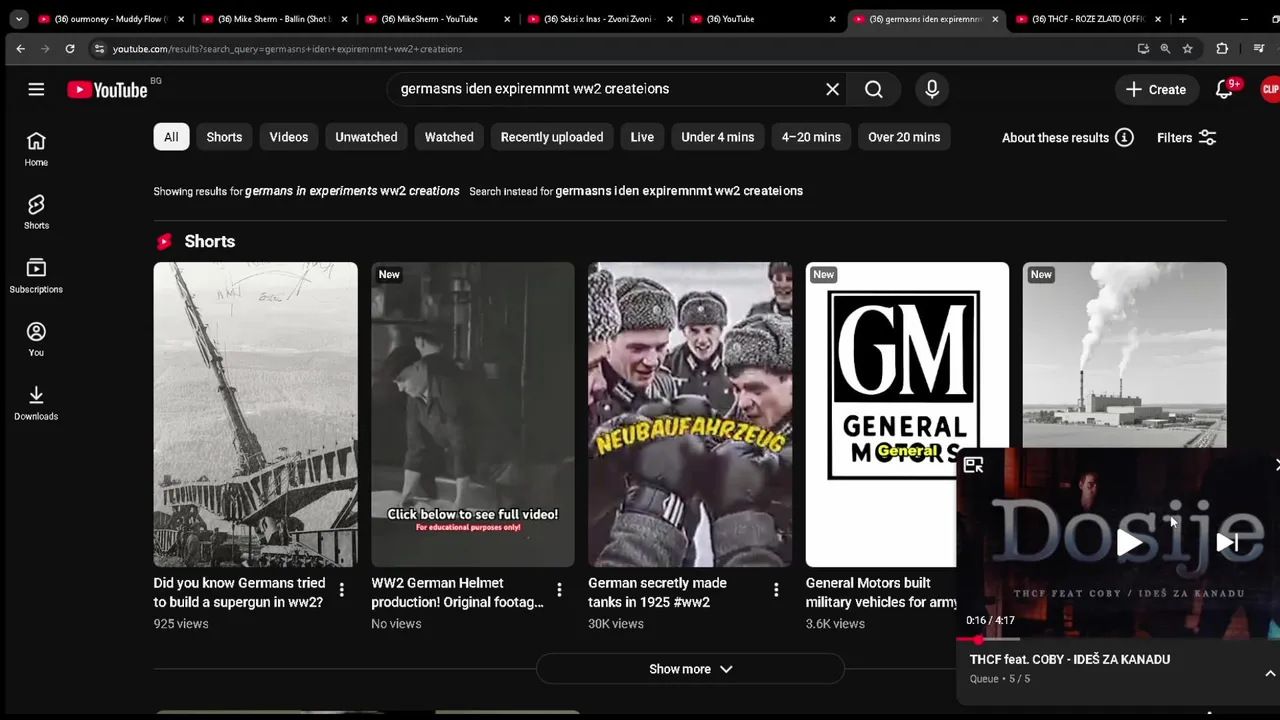The width and height of the screenshot is (1280, 720).
Task: Expand Shorts with Show more
Action: coord(691,669)
